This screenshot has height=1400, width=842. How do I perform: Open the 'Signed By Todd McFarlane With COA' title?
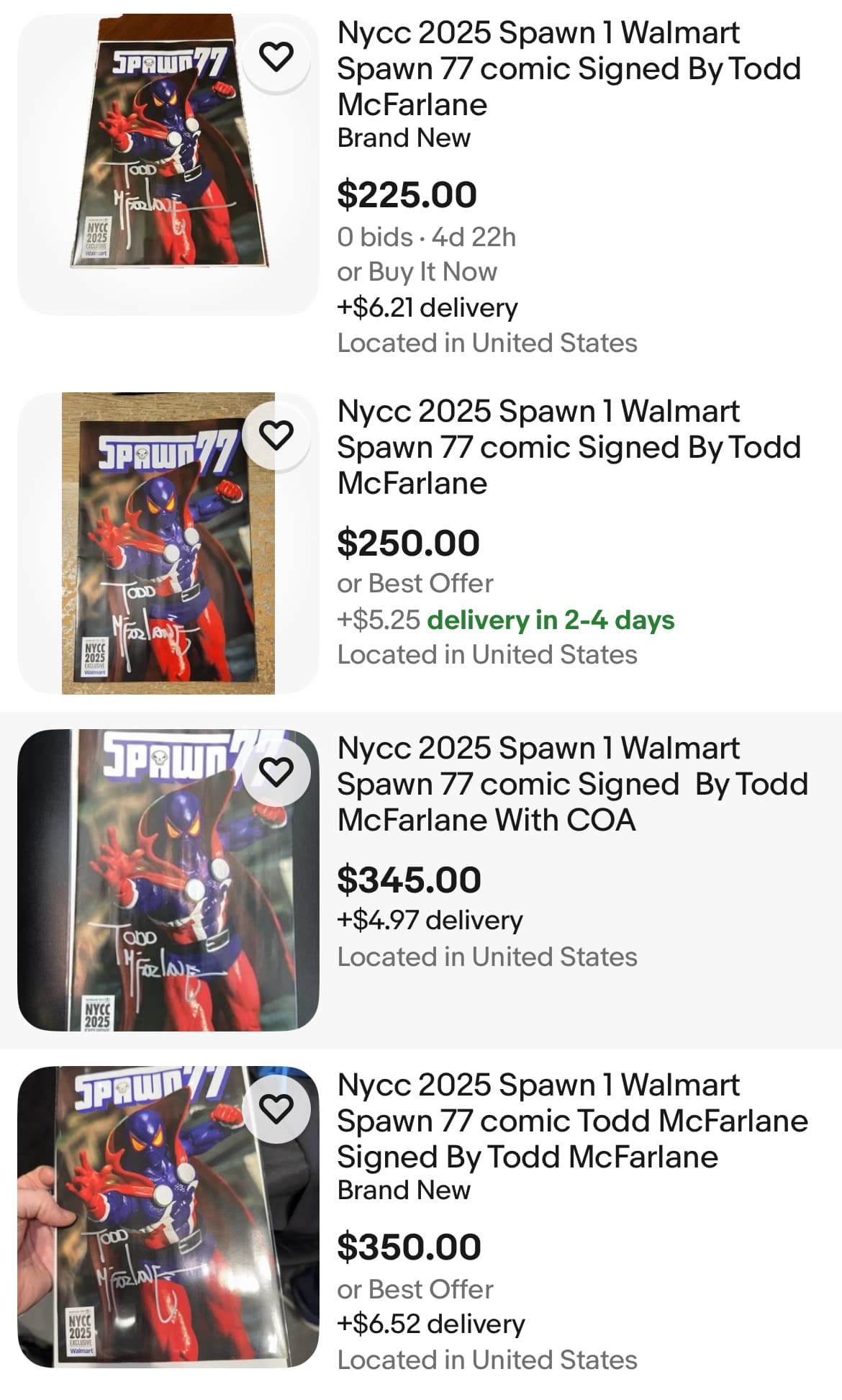click(572, 784)
